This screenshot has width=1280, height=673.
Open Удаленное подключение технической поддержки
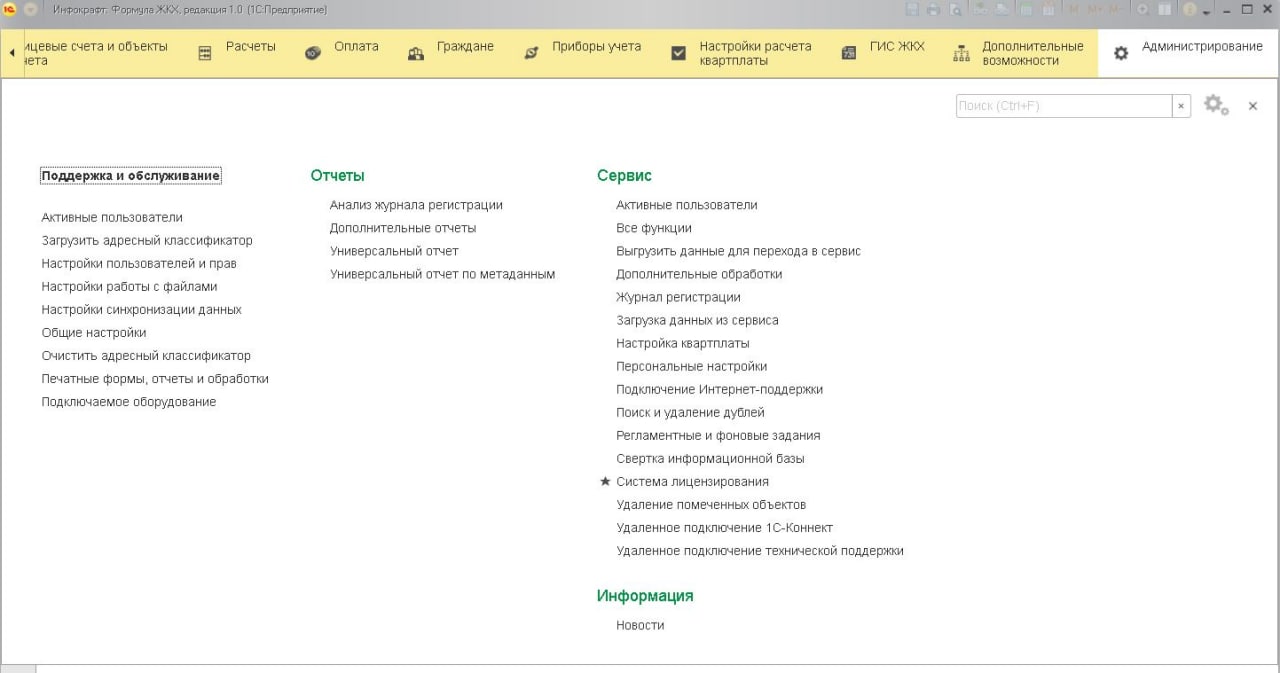pos(760,550)
